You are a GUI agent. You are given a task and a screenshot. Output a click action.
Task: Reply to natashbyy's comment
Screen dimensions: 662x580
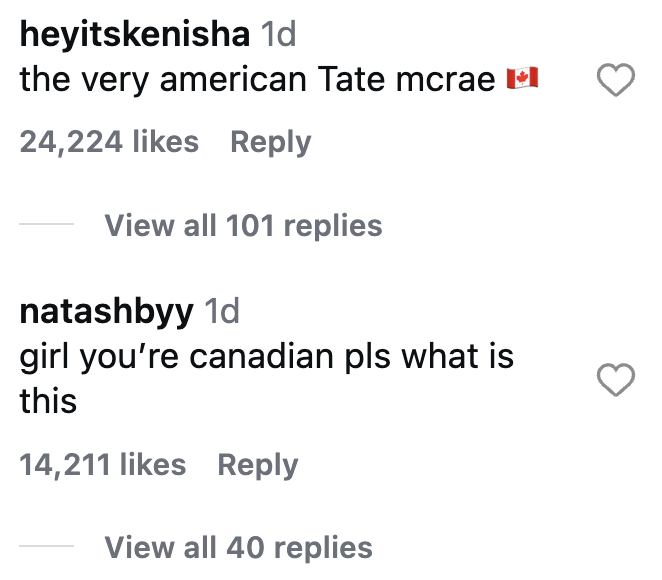[x=257, y=465]
